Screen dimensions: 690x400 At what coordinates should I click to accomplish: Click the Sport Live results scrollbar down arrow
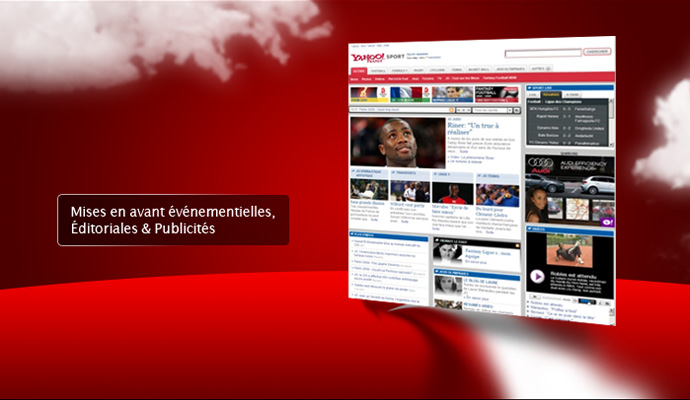pyautogui.click(x=611, y=144)
